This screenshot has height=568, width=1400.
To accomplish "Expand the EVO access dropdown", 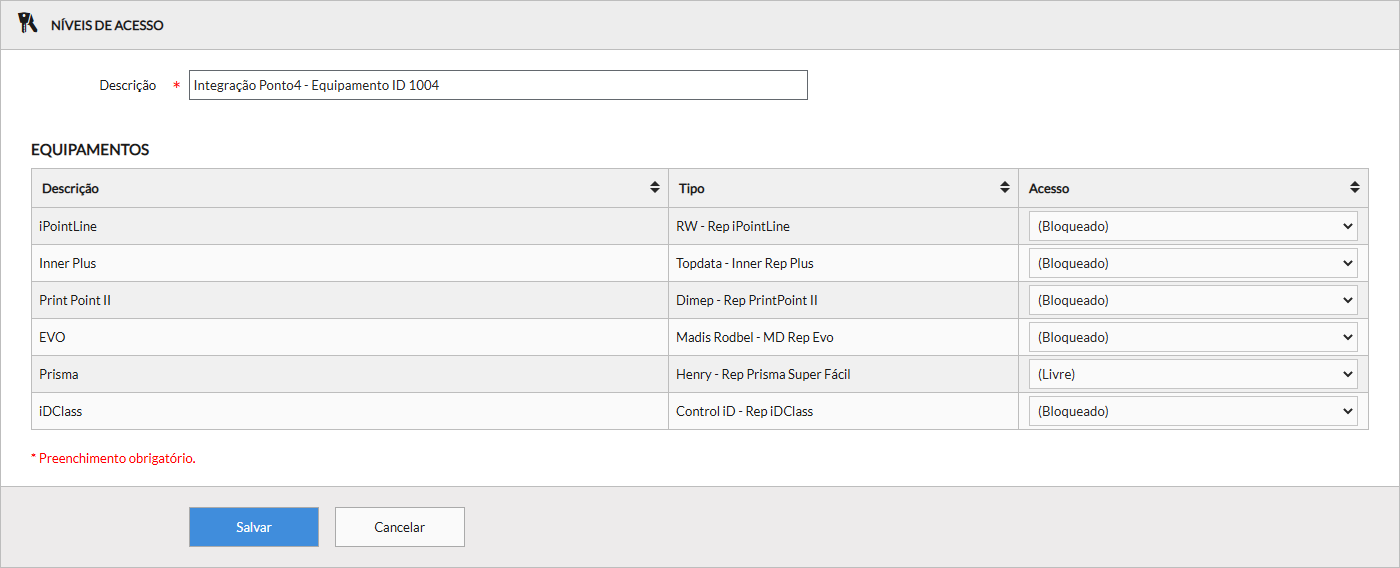I will click(x=1192, y=337).
